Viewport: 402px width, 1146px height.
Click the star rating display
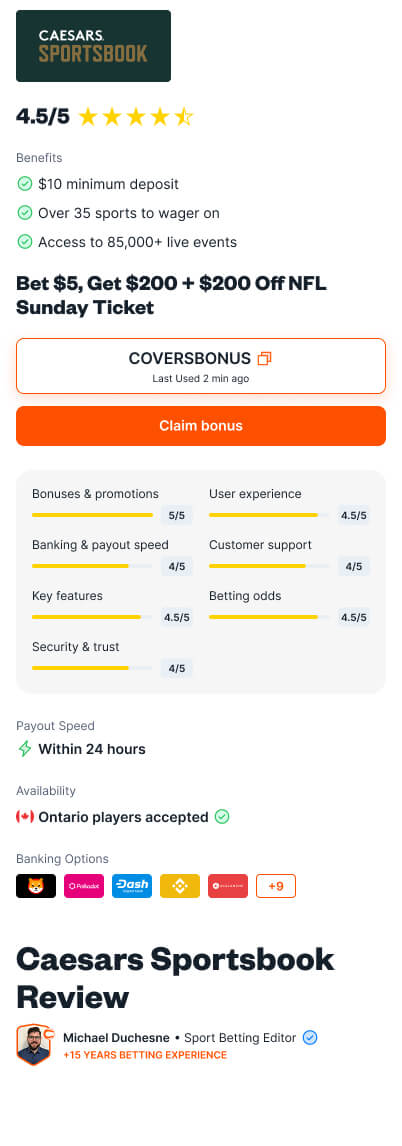[136, 117]
